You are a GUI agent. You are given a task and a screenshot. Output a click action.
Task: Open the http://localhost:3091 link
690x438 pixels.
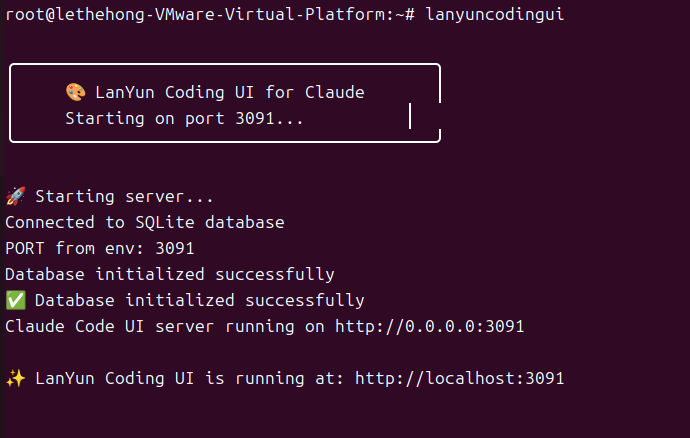(x=459, y=378)
